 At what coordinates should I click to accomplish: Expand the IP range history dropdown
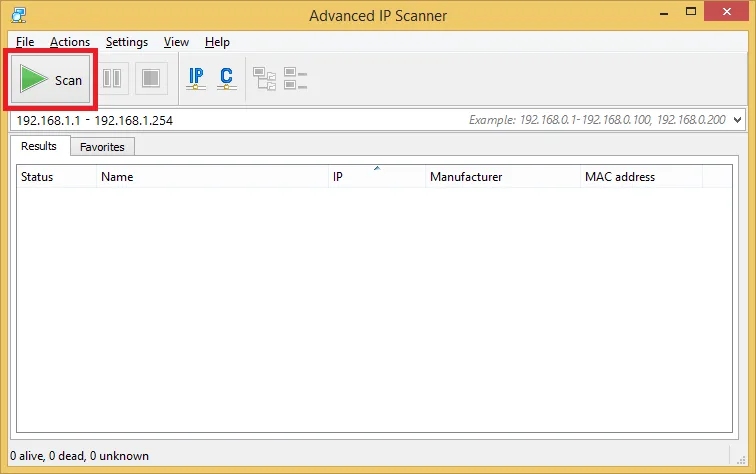[737, 120]
